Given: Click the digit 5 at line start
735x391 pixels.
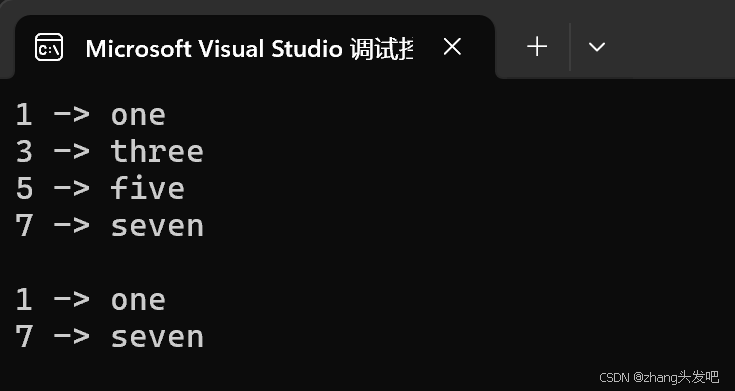Looking at the screenshot, I should tap(24, 189).
